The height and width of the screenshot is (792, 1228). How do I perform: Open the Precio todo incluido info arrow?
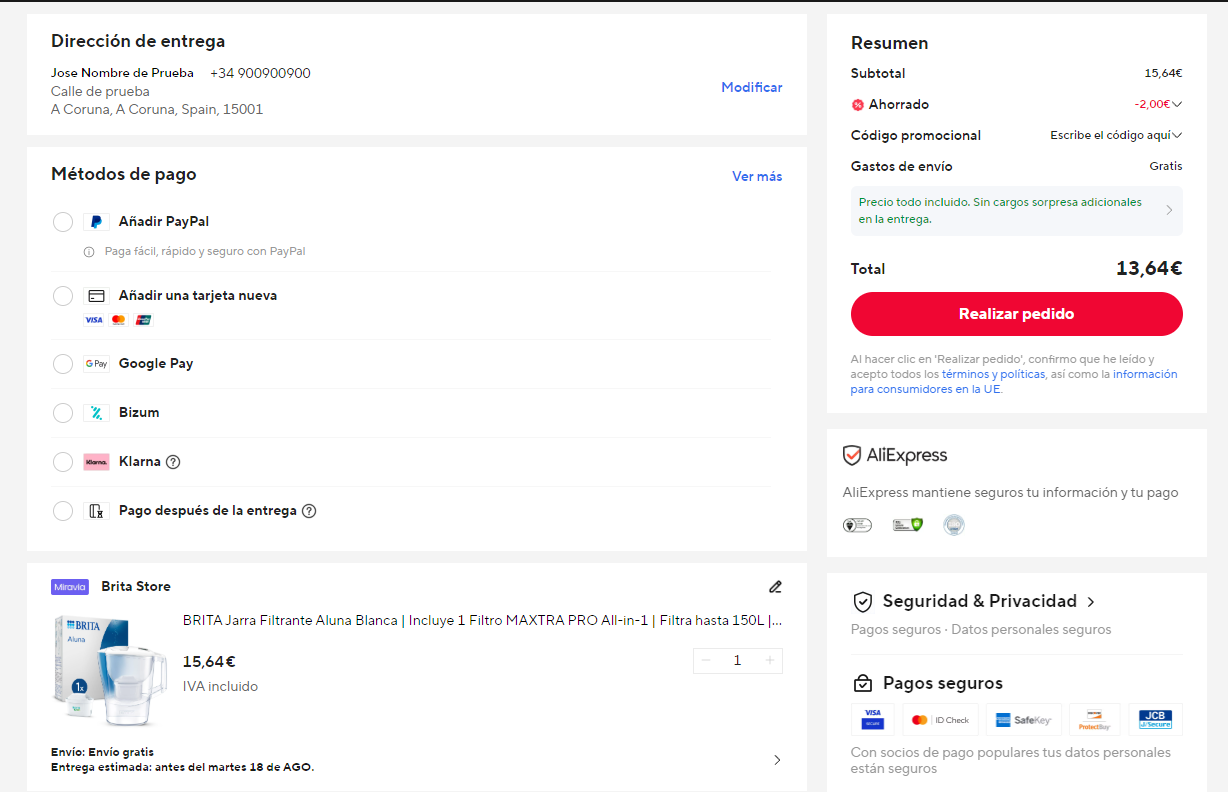(x=1170, y=210)
